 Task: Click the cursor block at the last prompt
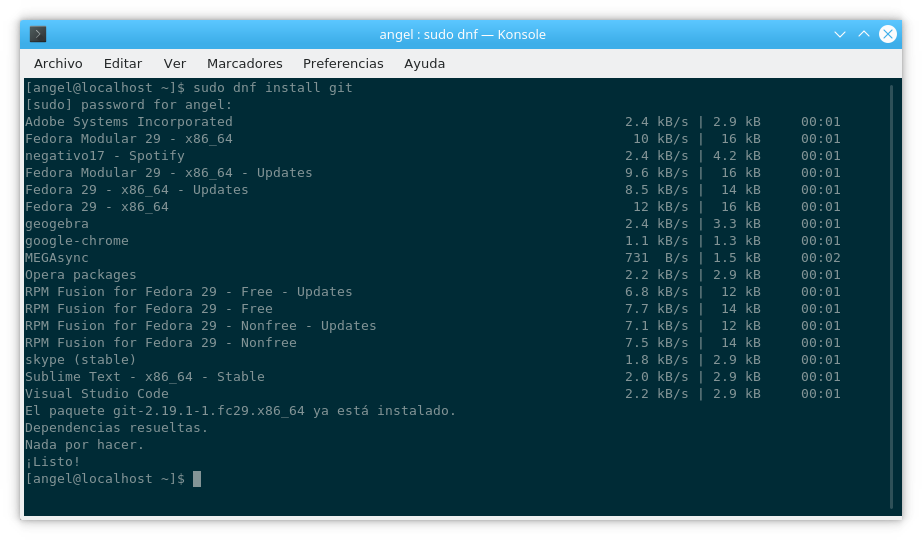tap(197, 479)
